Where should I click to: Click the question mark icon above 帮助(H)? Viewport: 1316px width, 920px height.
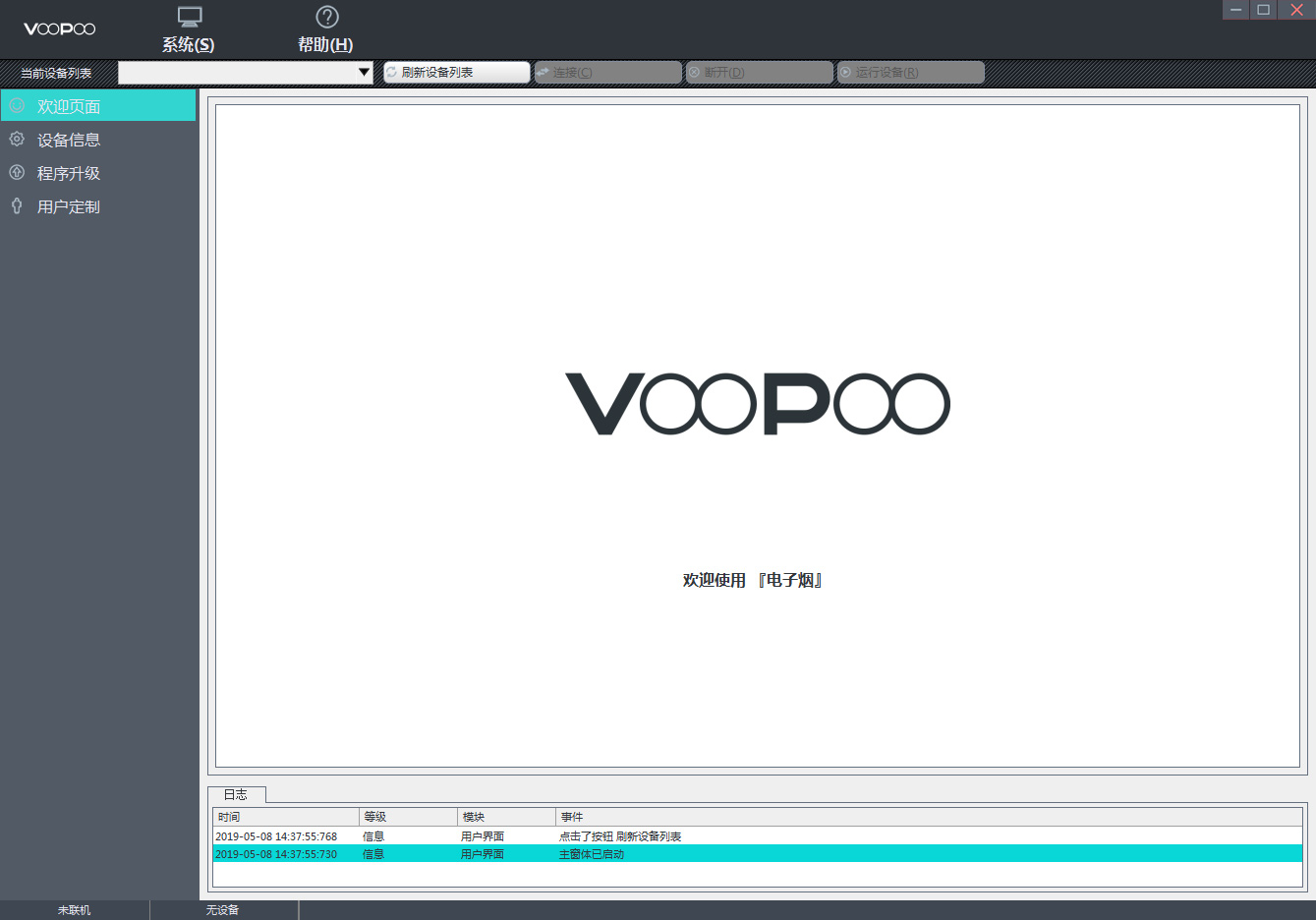(325, 16)
